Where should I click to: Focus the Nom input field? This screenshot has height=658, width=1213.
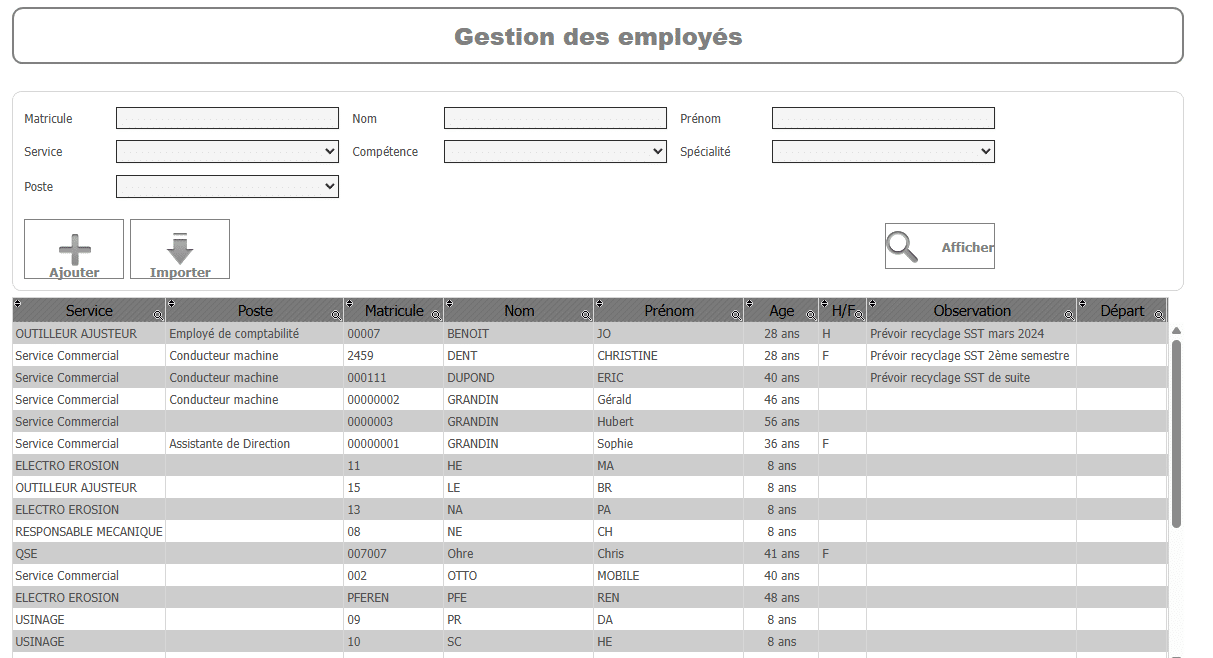point(555,118)
